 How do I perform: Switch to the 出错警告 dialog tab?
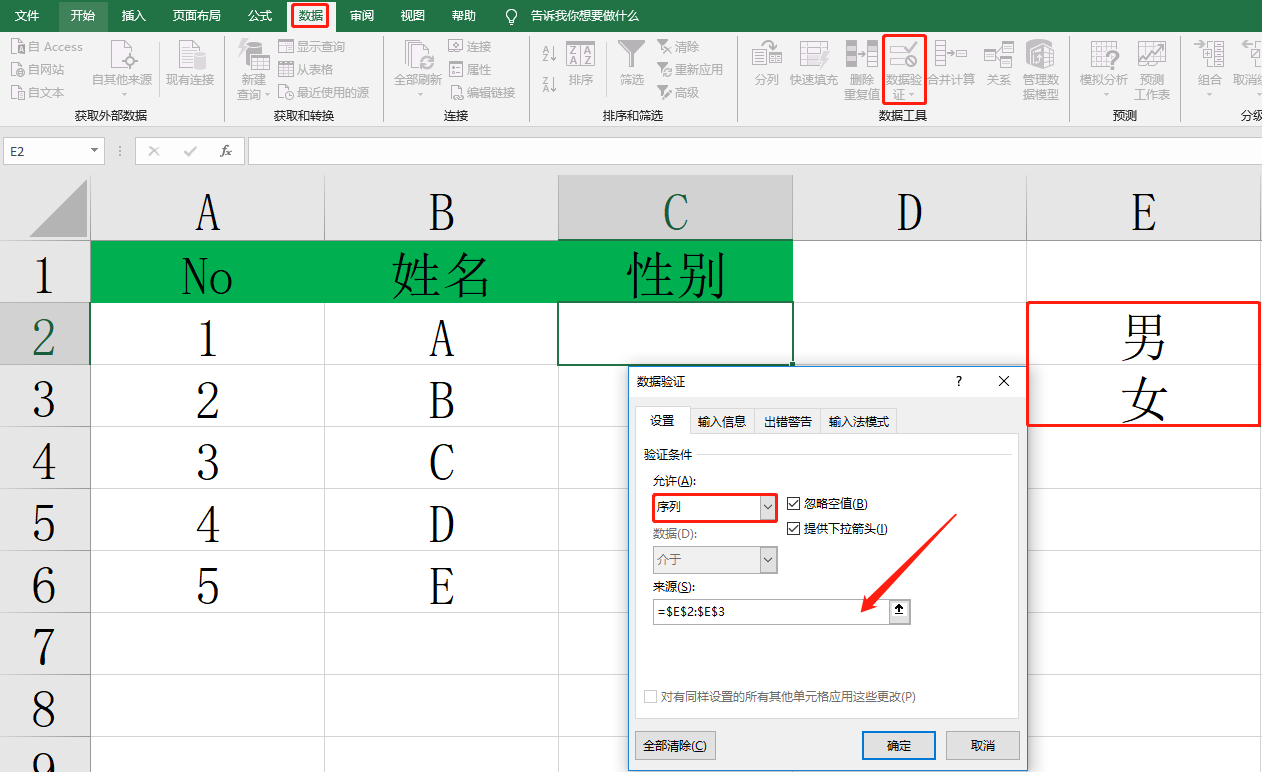pos(788,421)
